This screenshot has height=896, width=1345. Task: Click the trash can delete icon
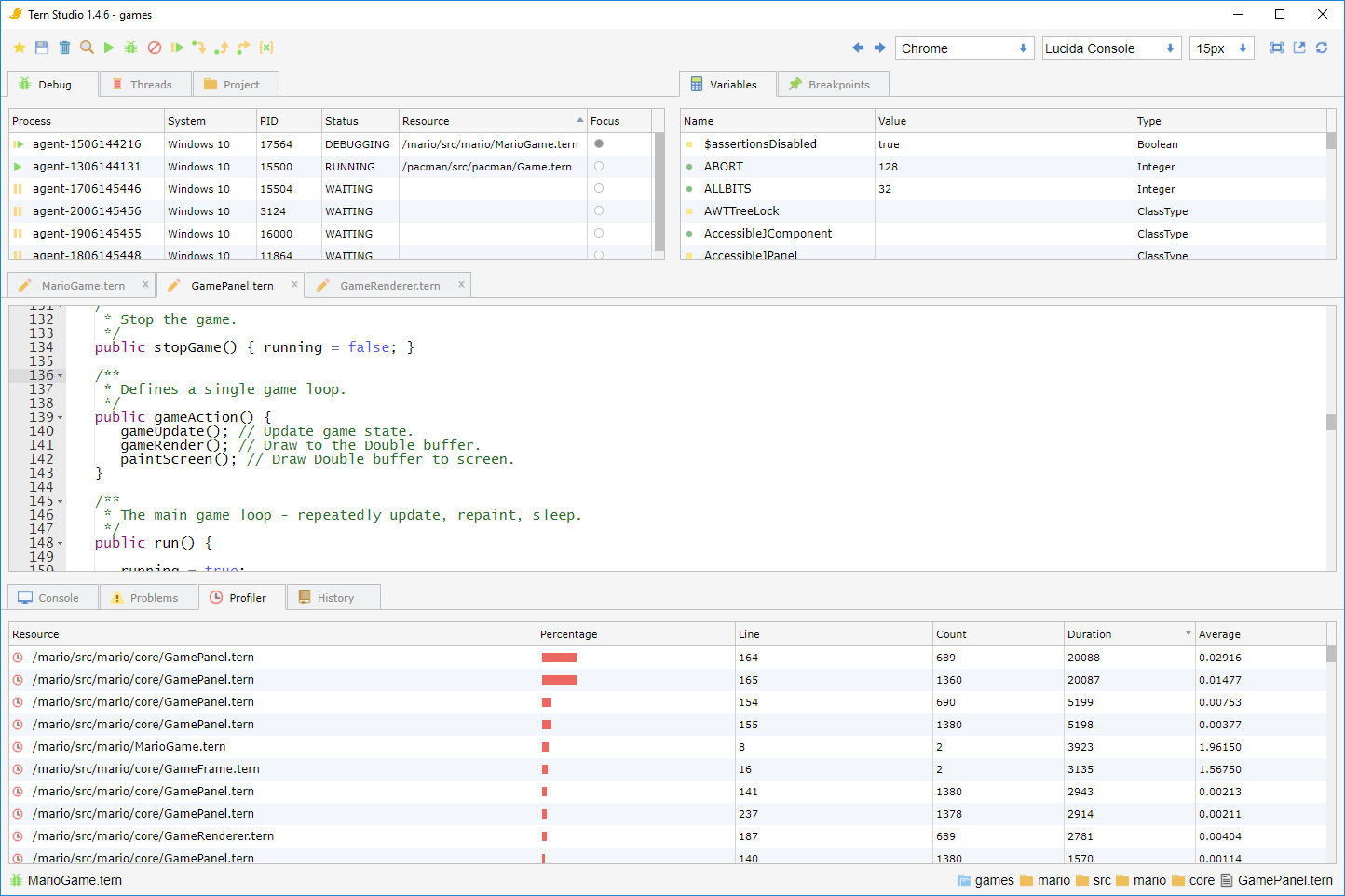64,48
